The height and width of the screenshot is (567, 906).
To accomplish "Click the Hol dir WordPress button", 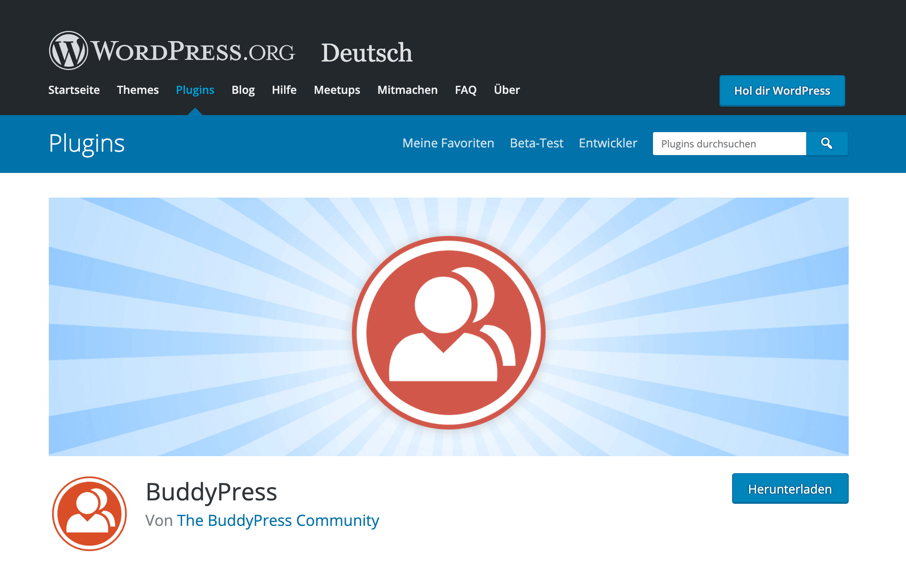I will (782, 91).
